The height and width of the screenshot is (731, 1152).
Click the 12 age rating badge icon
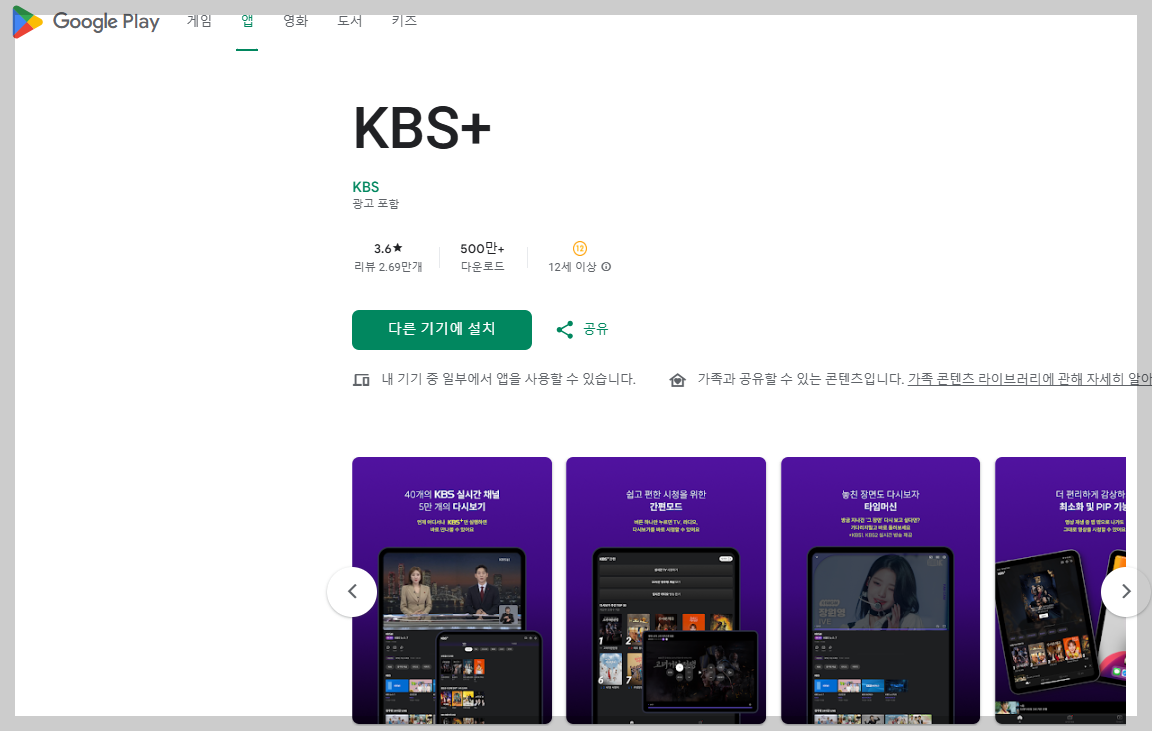point(580,248)
